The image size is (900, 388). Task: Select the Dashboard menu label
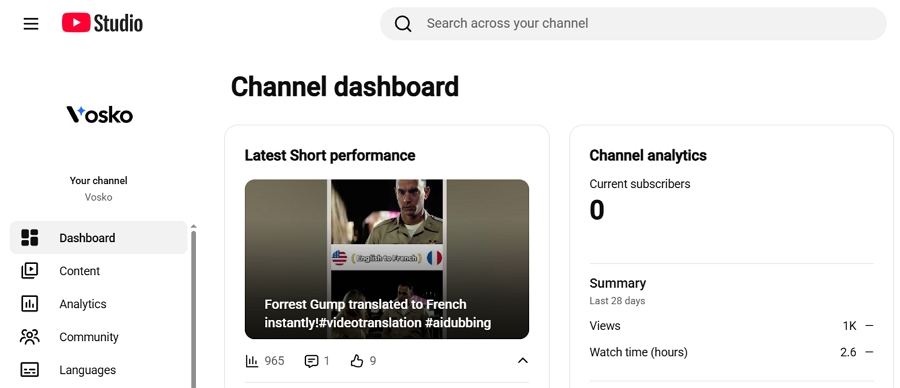coord(87,238)
